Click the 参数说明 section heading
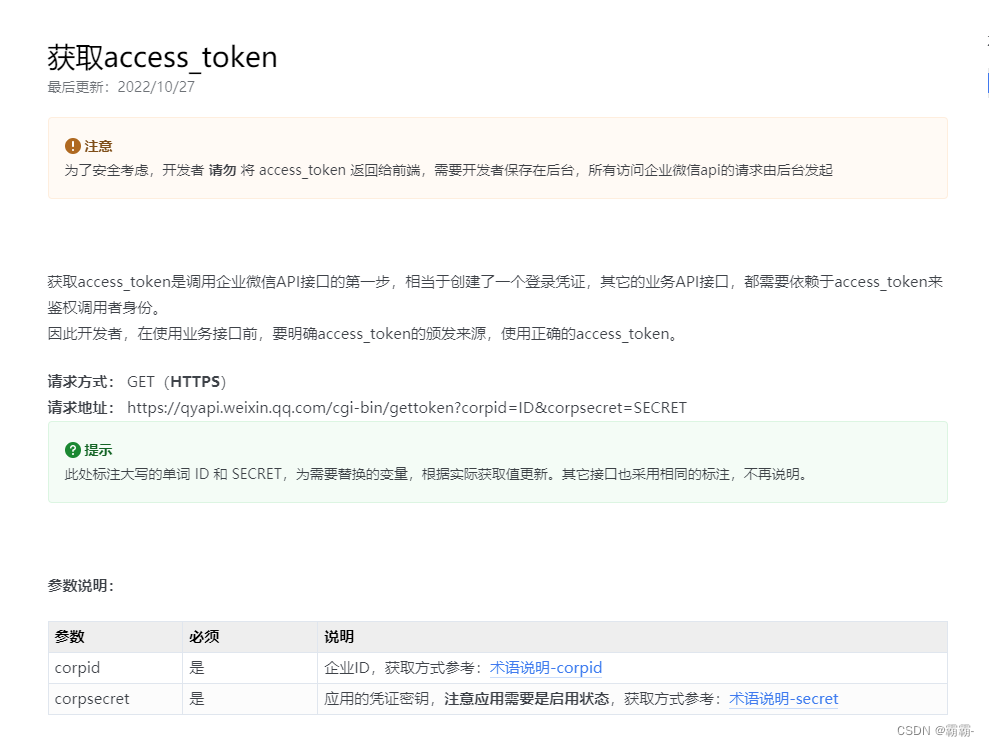 [81, 586]
